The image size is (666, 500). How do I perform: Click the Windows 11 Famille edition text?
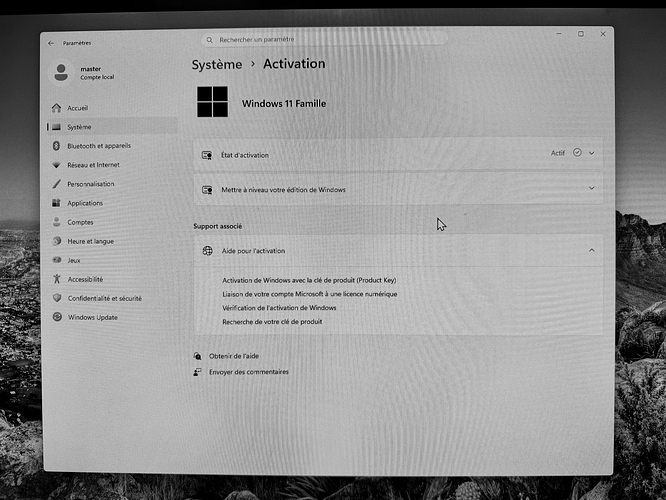(284, 104)
